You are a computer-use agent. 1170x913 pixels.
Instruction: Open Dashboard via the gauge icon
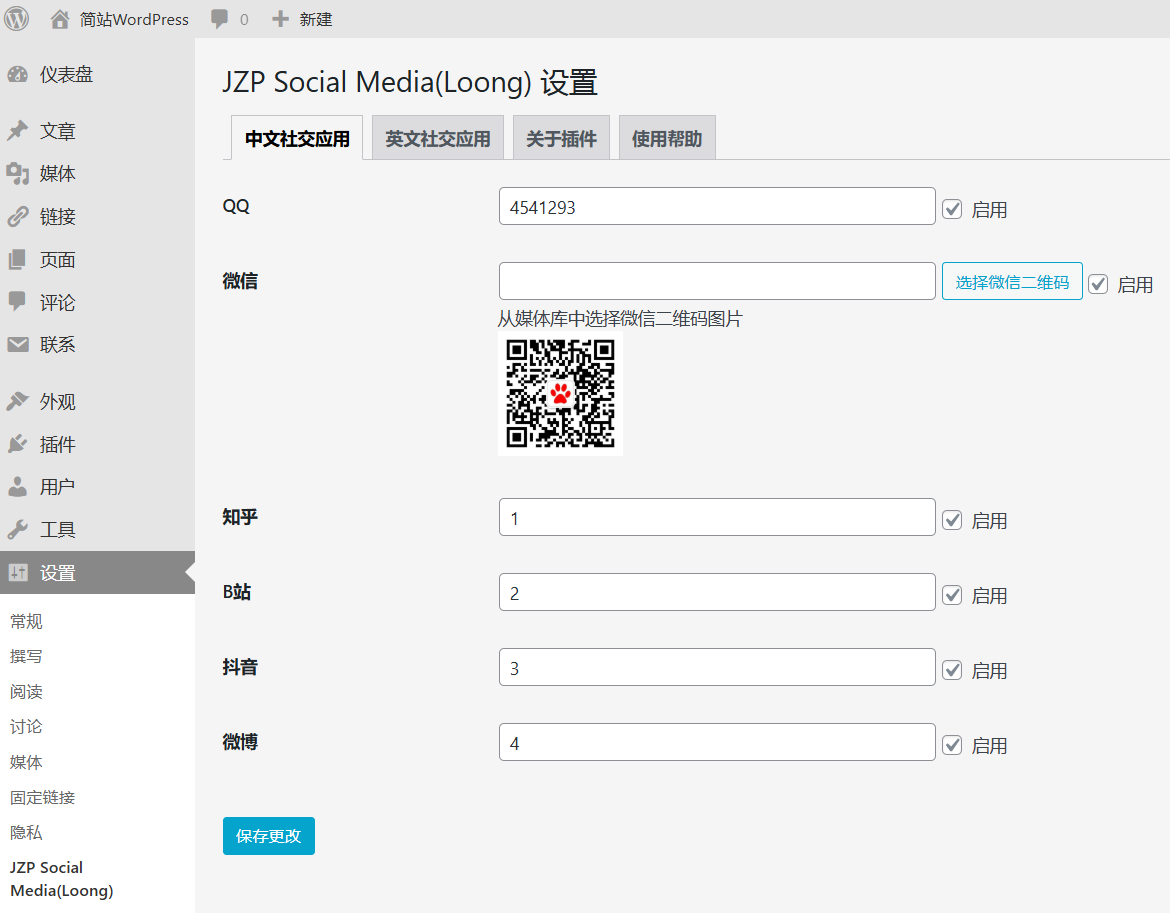tap(17, 75)
